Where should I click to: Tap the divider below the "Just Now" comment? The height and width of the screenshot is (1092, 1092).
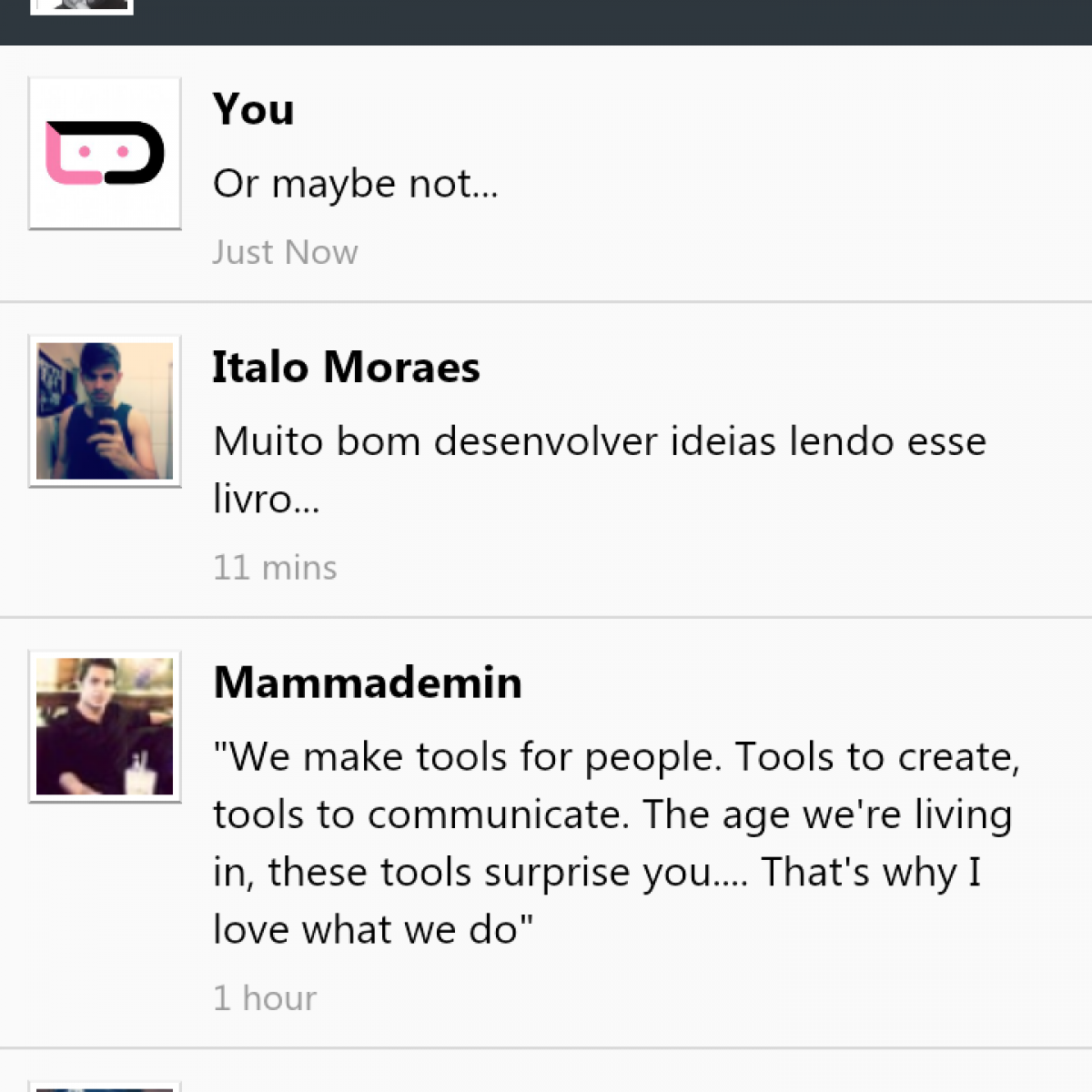(546, 301)
